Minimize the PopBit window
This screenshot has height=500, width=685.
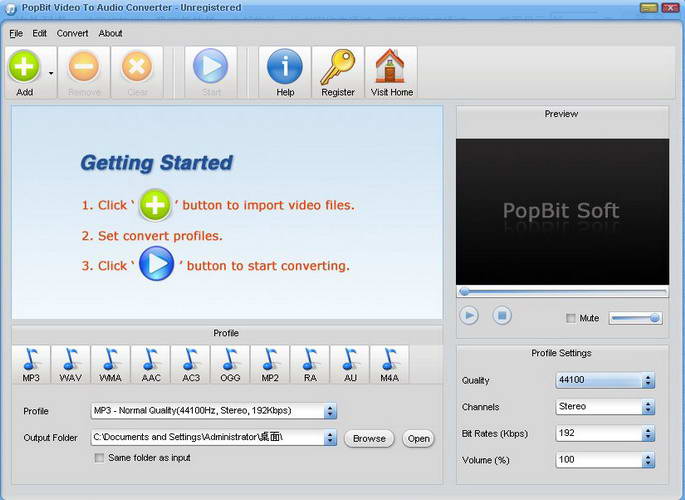pos(649,7)
